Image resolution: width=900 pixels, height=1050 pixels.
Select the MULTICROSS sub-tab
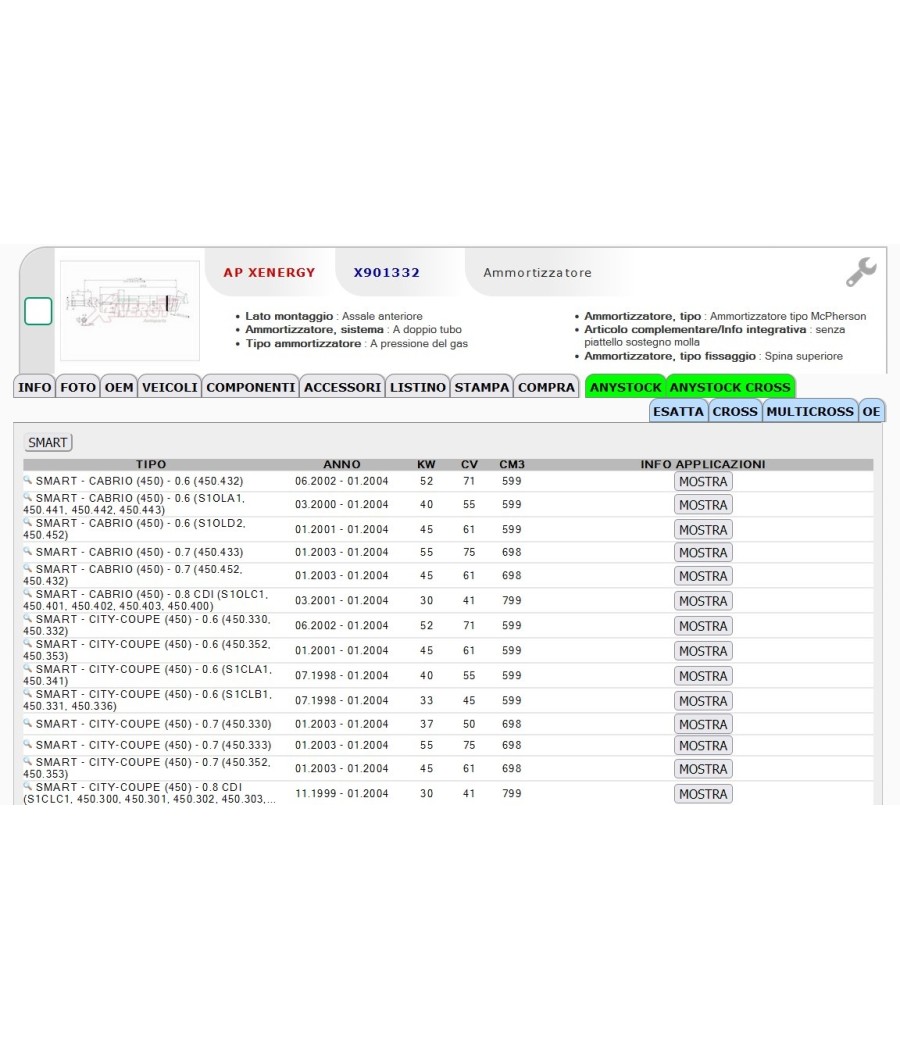(810, 411)
